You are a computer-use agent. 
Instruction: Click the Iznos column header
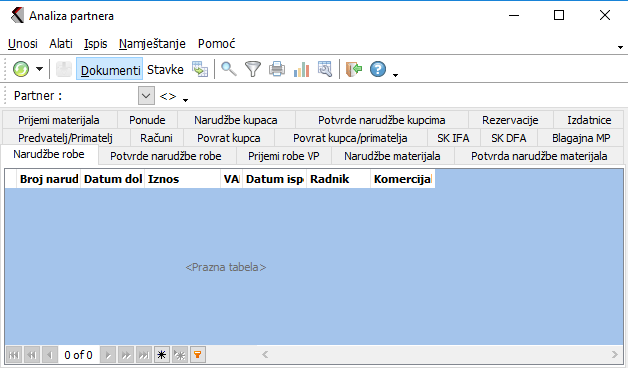click(x=183, y=179)
